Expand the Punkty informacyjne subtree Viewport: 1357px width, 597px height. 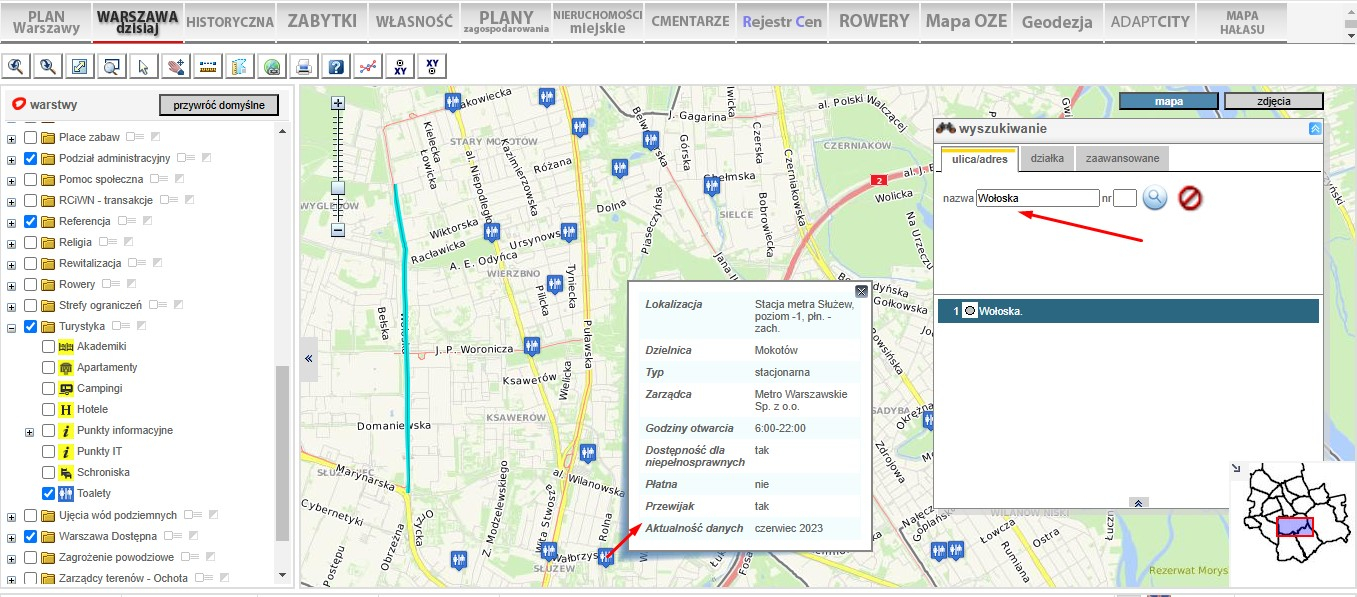(30, 431)
